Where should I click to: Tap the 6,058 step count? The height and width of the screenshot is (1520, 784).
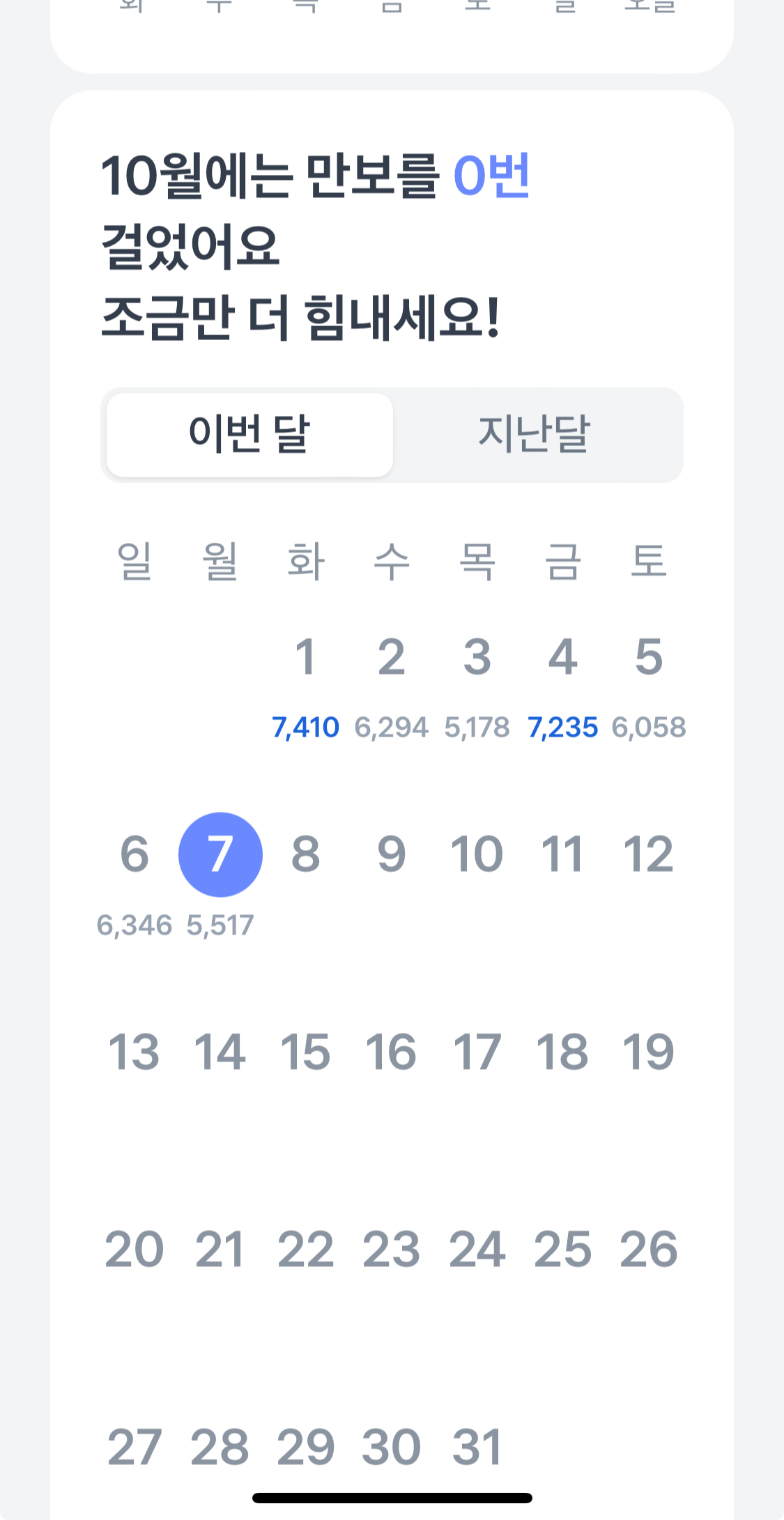(x=649, y=728)
